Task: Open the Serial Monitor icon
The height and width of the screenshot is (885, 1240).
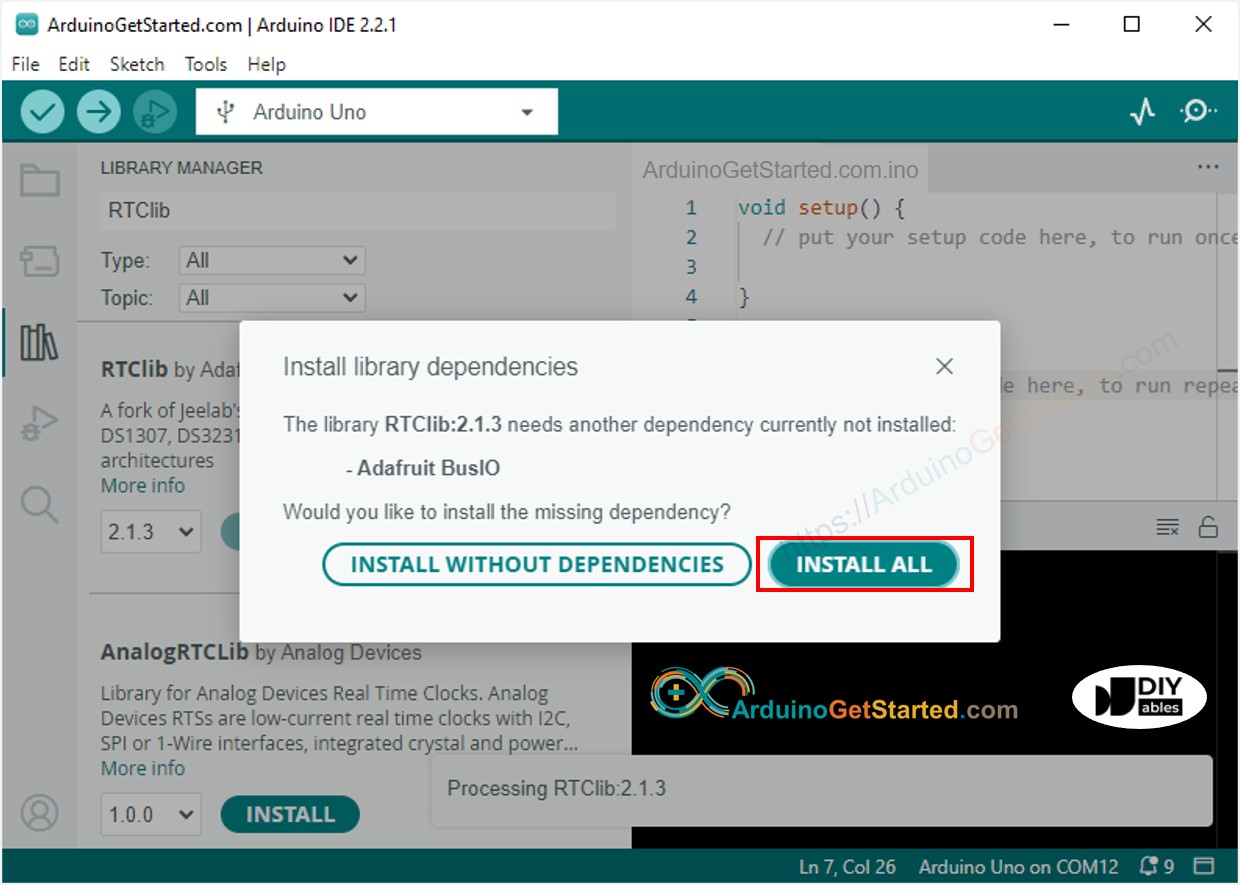Action: click(x=1198, y=111)
